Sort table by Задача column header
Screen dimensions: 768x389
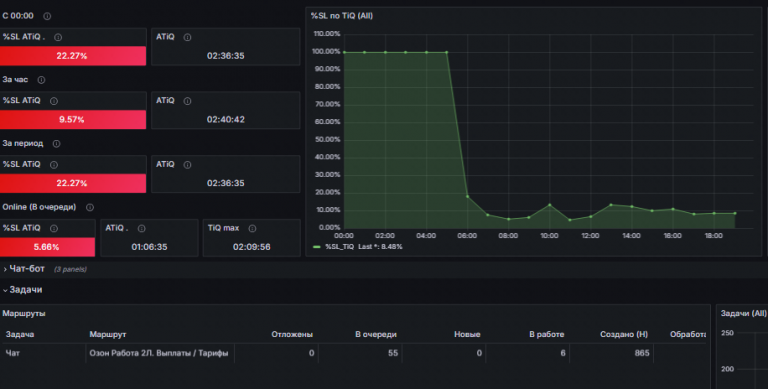(x=20, y=334)
